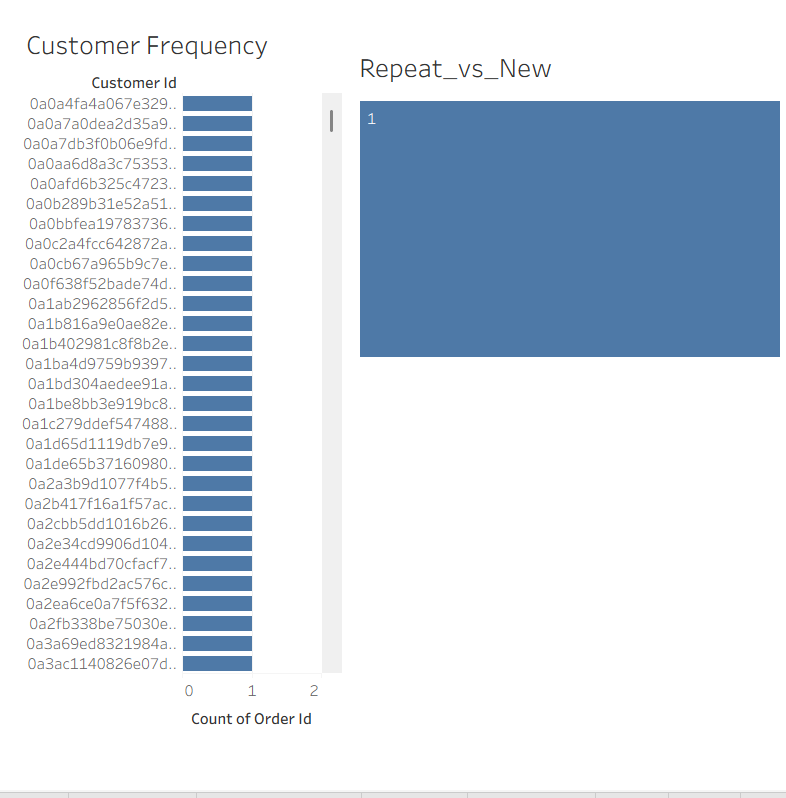Click the bar for customer 0a2fb338be75030e..
Image resolution: width=786 pixels, height=798 pixels.
pos(217,624)
